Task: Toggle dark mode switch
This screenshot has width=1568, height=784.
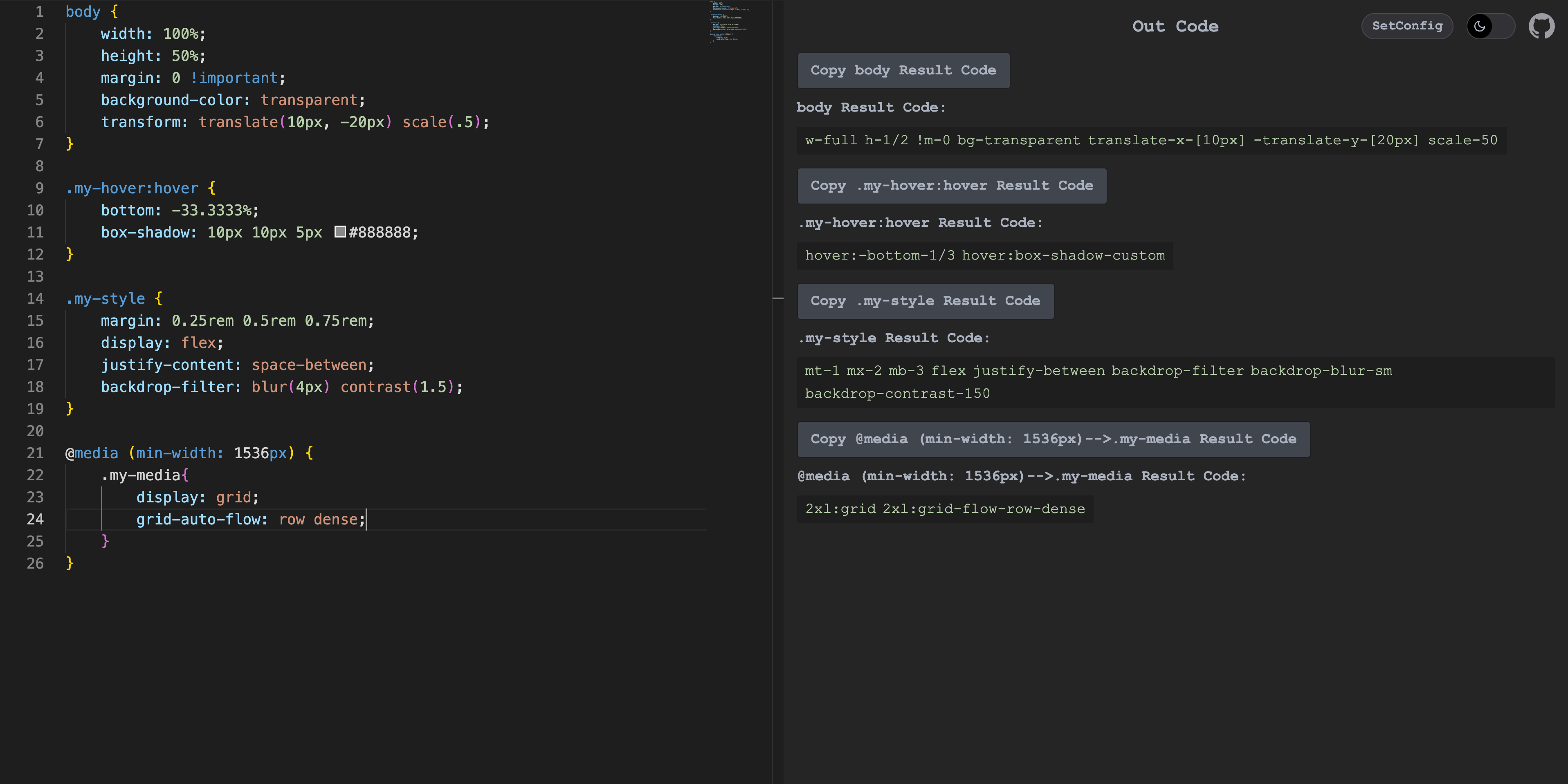Action: point(1490,26)
